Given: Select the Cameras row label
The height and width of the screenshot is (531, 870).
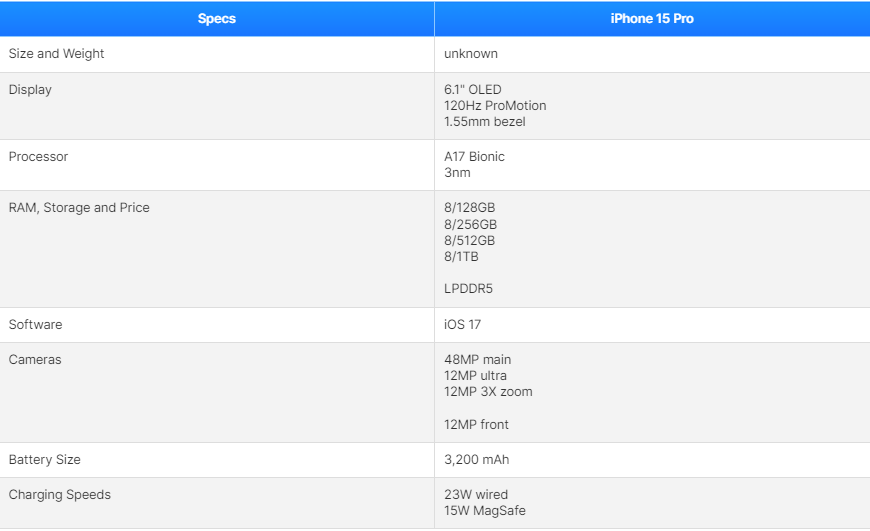Looking at the screenshot, I should 35,360.
